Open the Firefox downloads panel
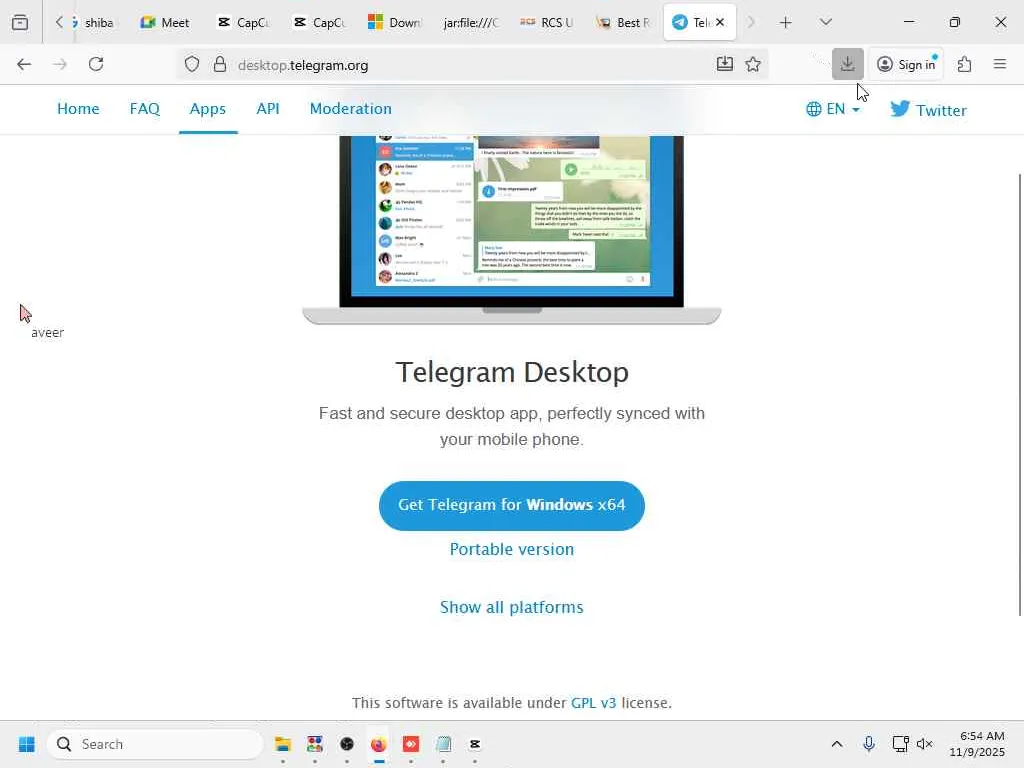The width and height of the screenshot is (1024, 768). 848,64
